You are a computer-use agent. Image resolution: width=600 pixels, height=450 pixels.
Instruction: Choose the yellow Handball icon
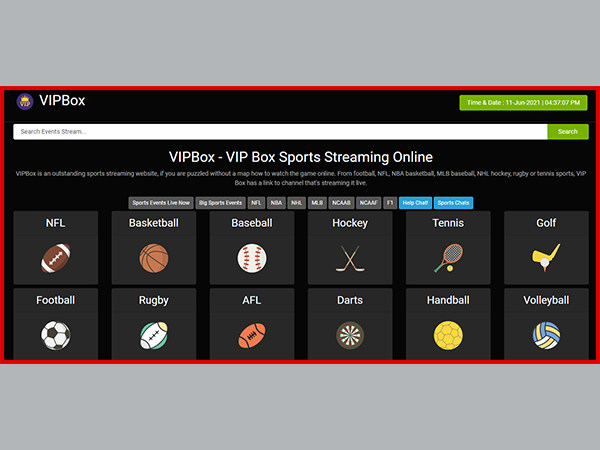(448, 336)
